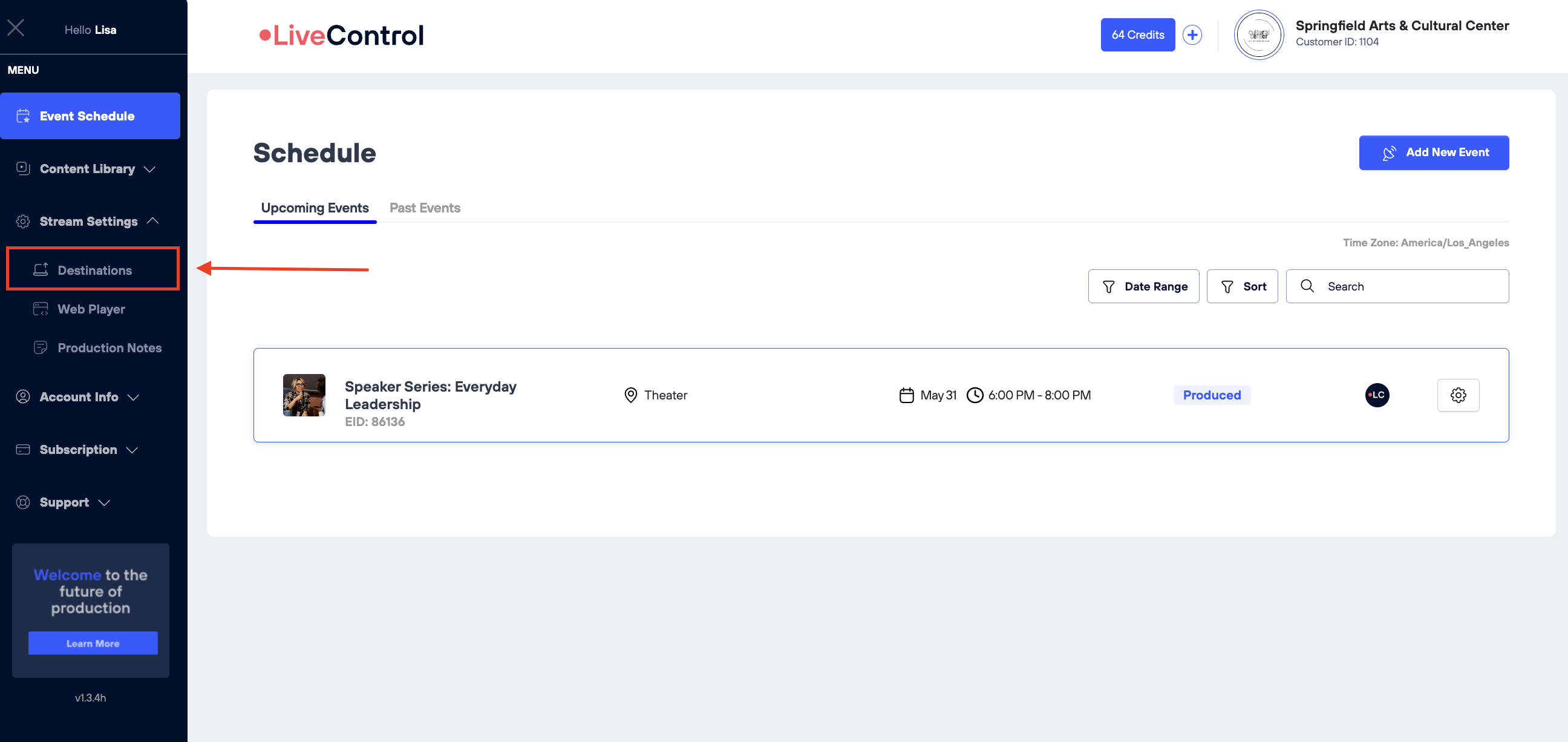Click the LC producer badge icon
The height and width of the screenshot is (742, 1568).
pyautogui.click(x=1377, y=395)
